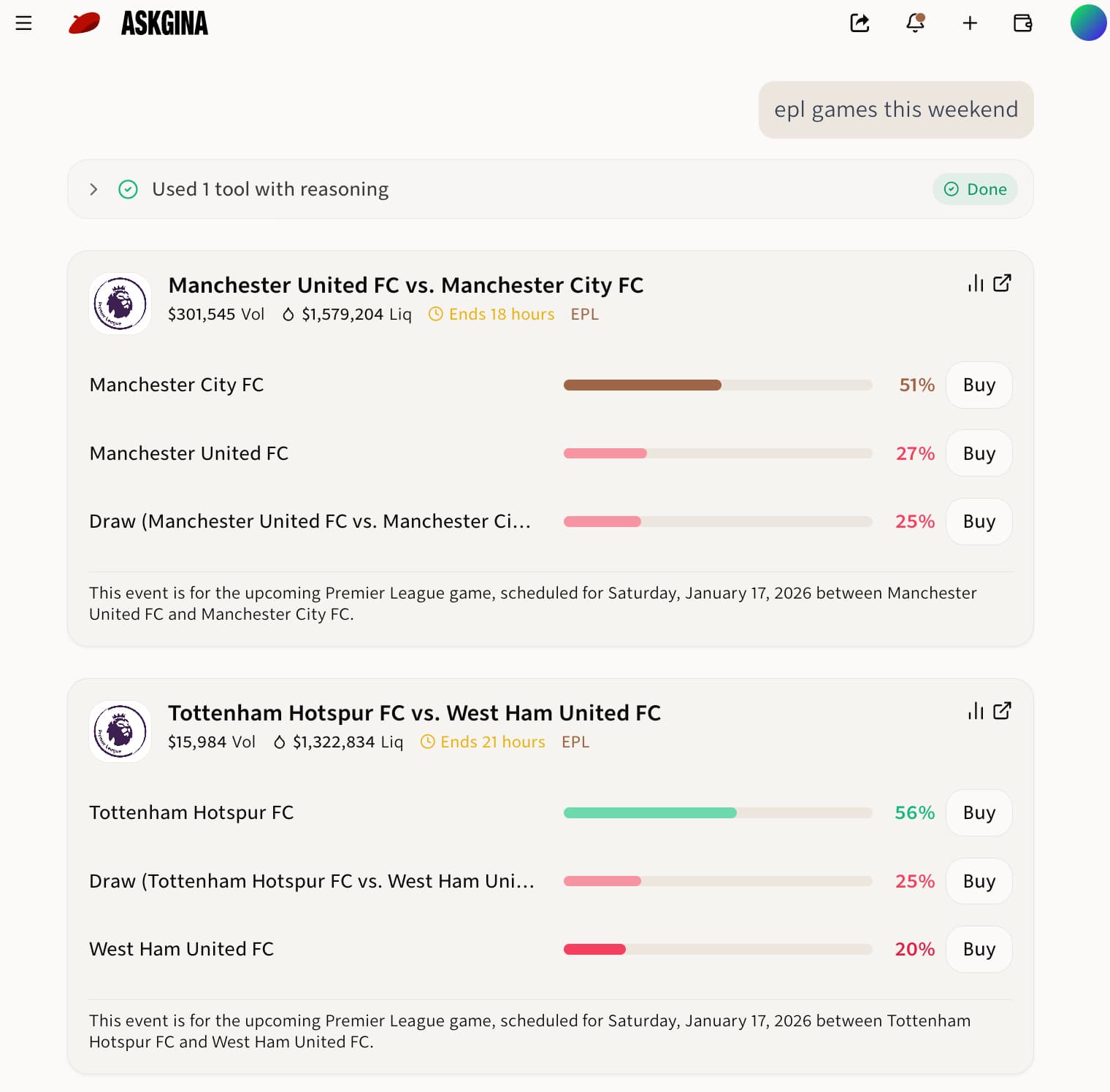Image resolution: width=1110 pixels, height=1092 pixels.
Task: Buy Draw in the Manchester derby
Action: [979, 522]
